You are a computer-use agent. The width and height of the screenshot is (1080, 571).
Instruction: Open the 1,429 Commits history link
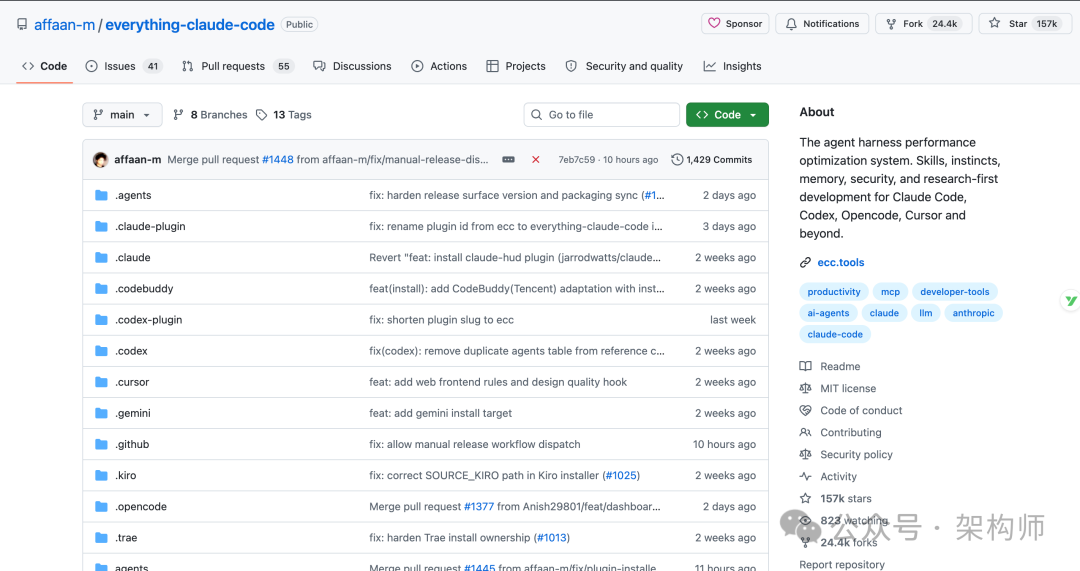(712, 160)
